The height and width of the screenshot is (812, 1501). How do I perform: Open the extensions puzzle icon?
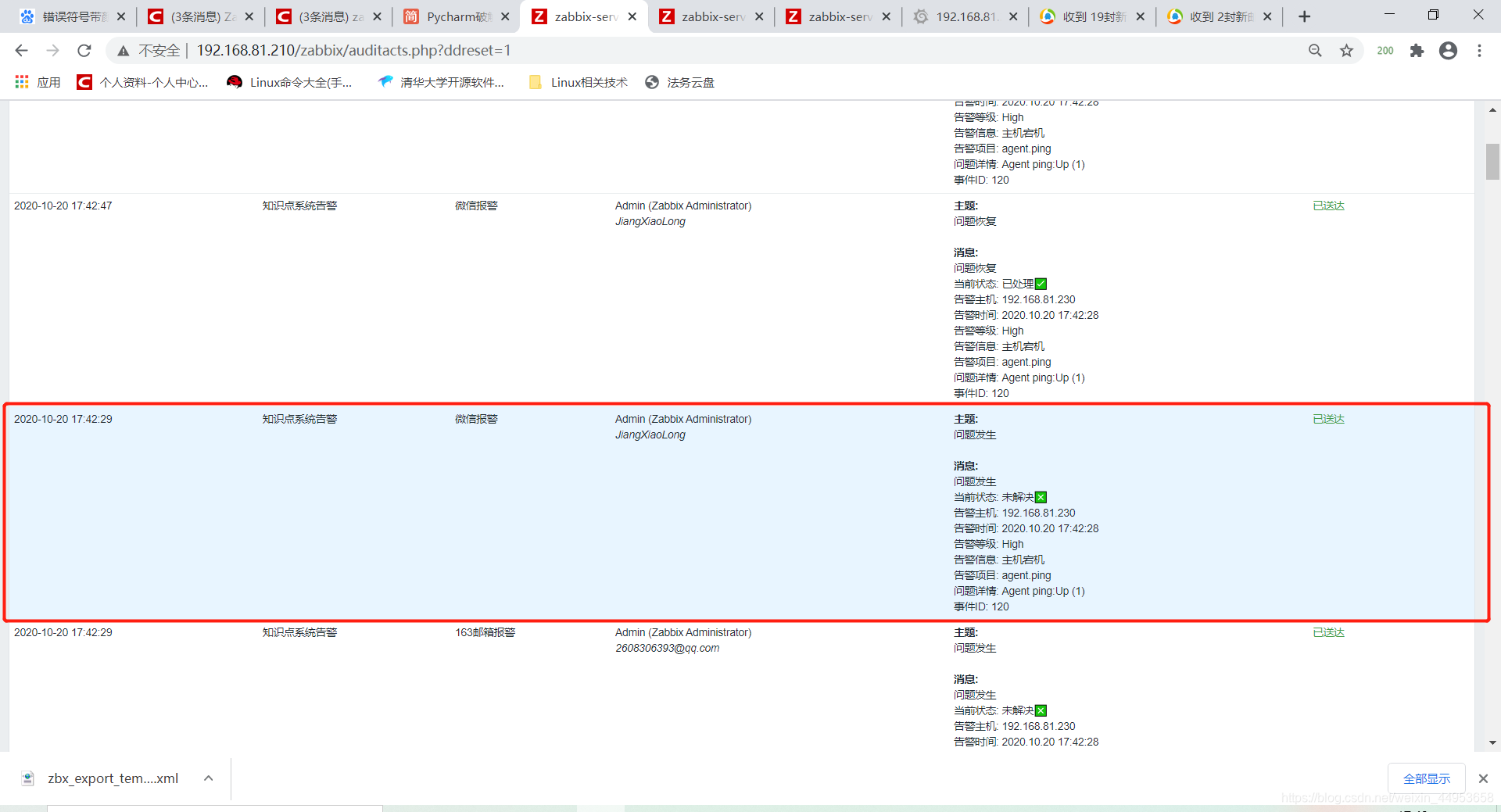1417,50
